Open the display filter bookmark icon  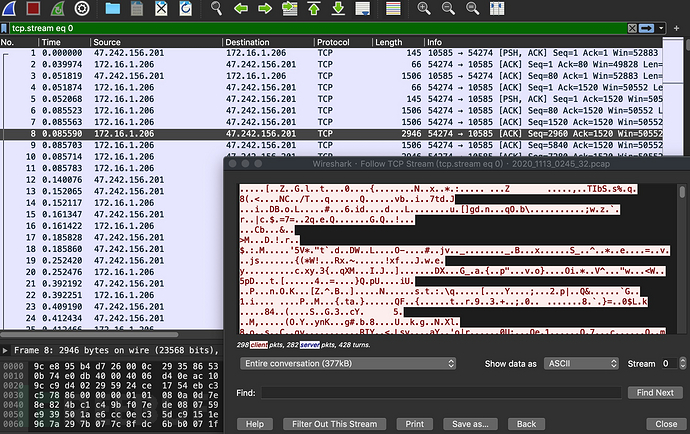(x=4, y=29)
